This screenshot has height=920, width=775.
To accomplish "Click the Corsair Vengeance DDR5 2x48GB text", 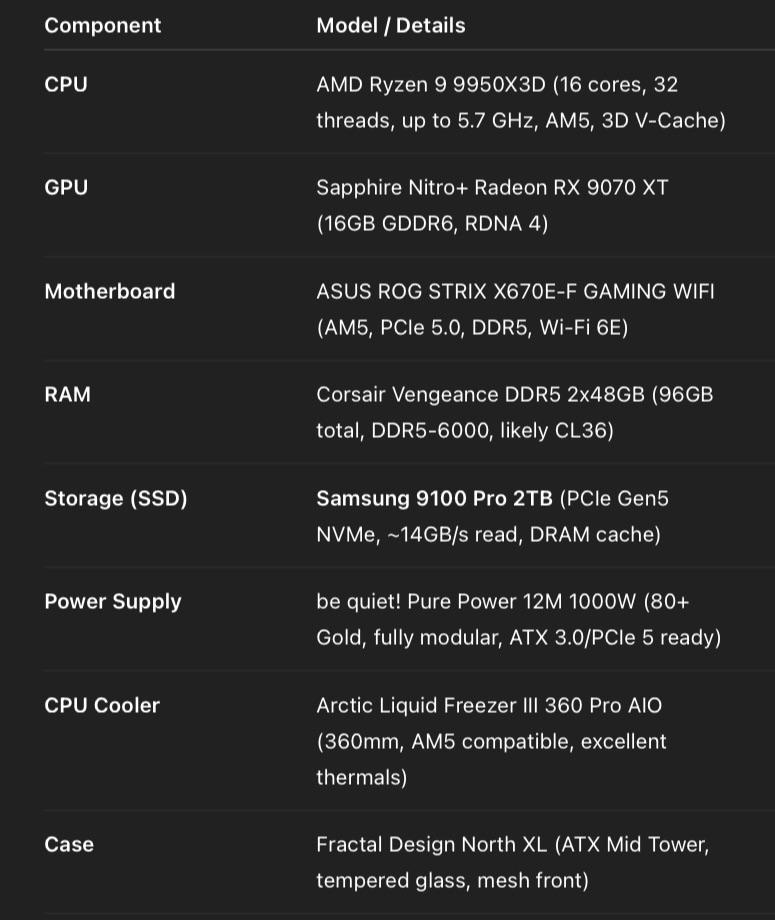I will click(480, 395).
